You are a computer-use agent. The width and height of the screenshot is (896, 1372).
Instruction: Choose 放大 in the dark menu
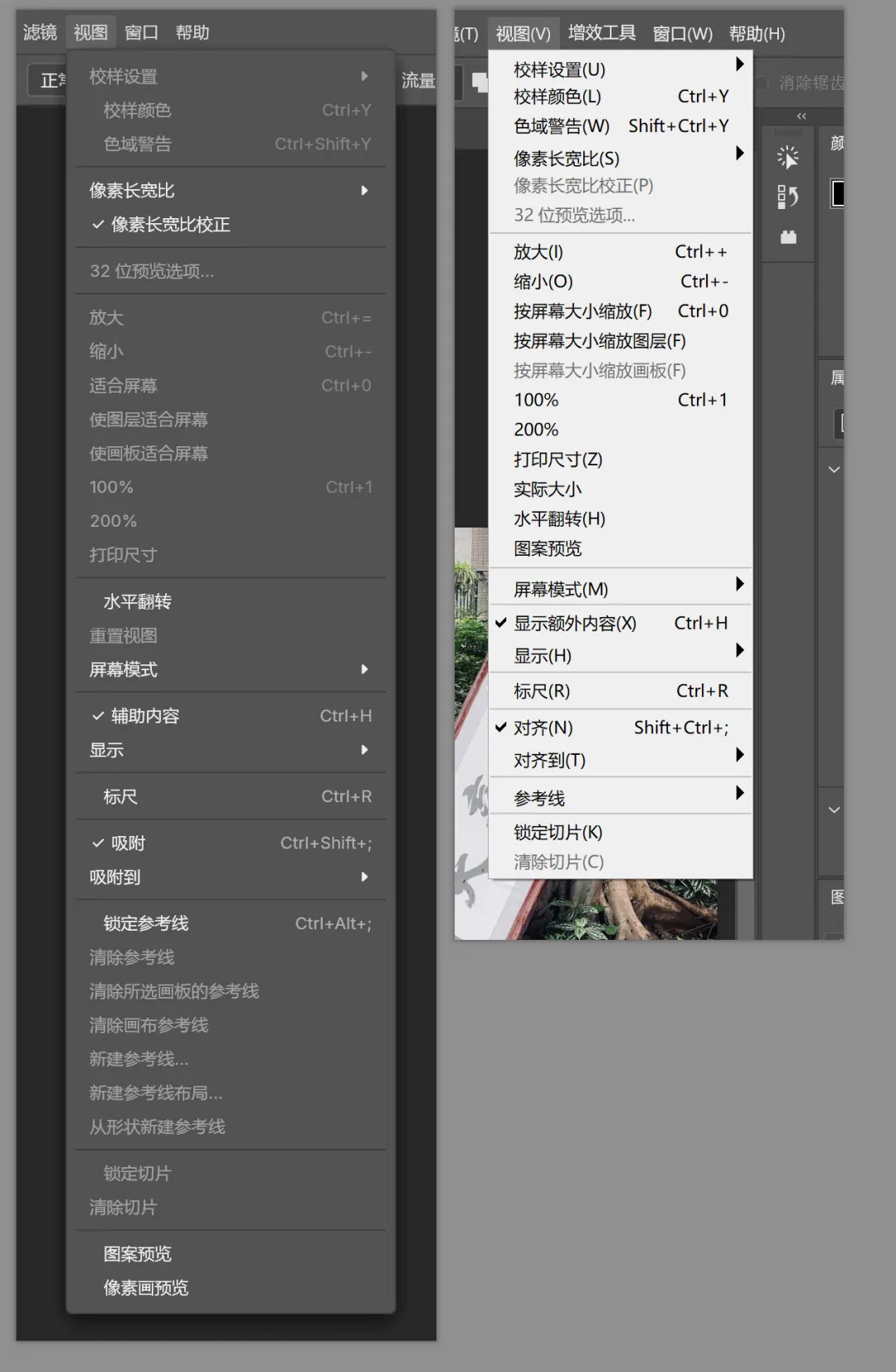231,318
